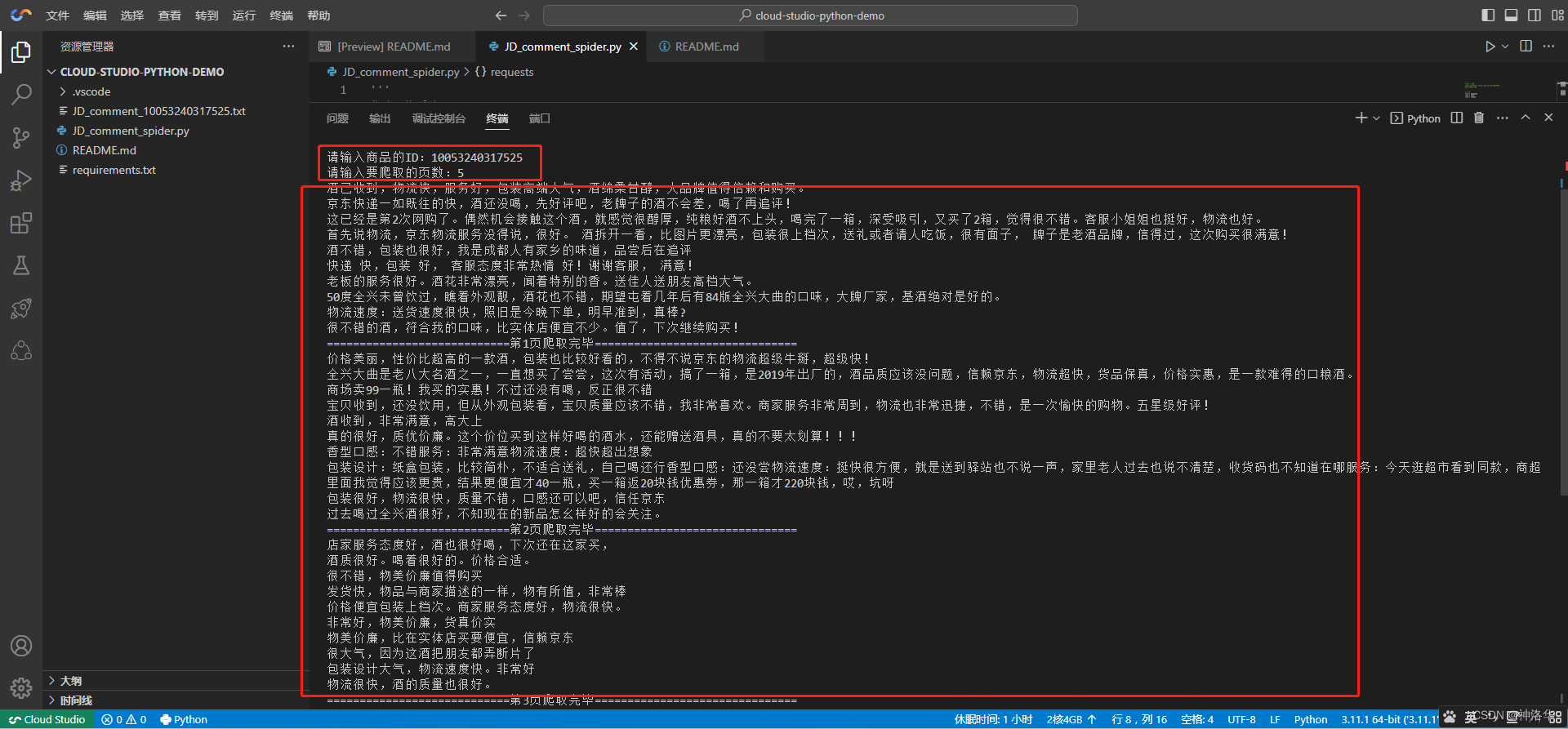The width and height of the screenshot is (1568, 729).
Task: Open the Search view in the activity bar
Action: pyautogui.click(x=21, y=95)
